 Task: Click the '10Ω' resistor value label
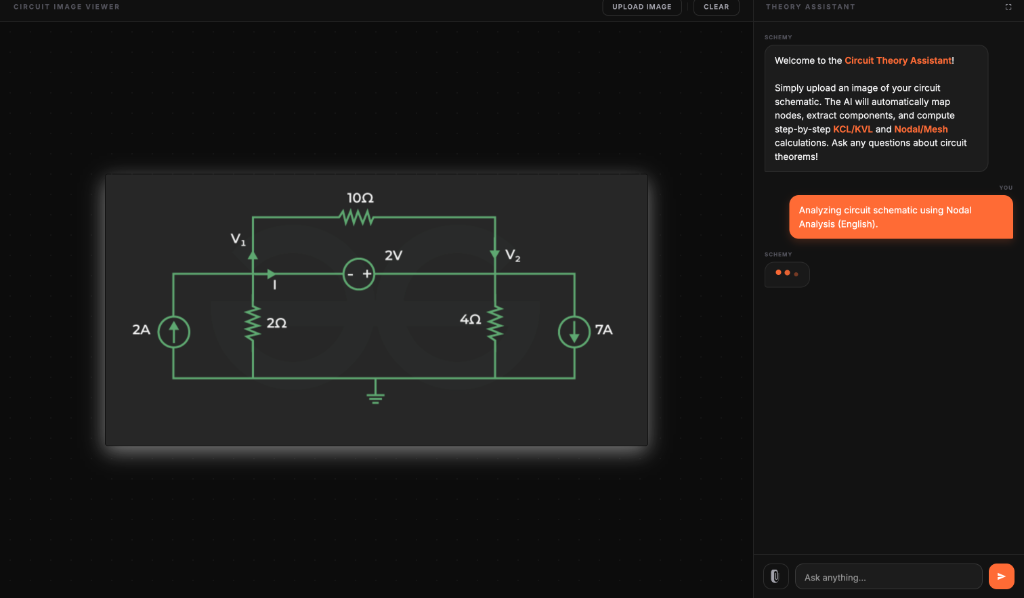360,198
